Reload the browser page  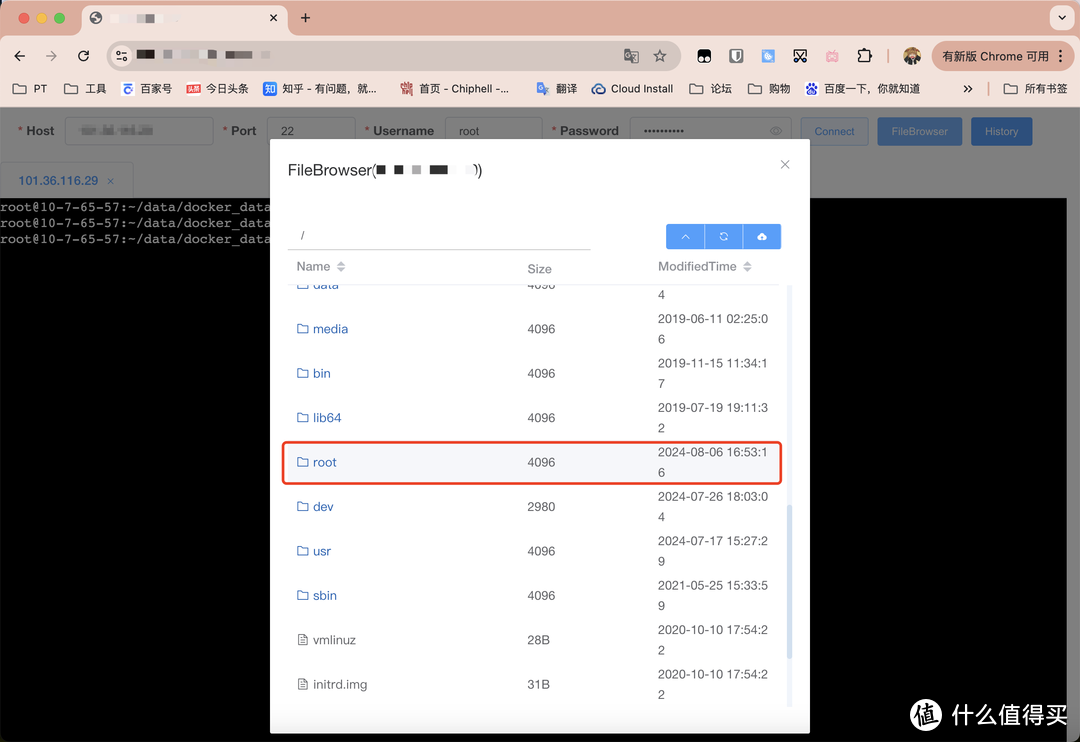tap(83, 56)
